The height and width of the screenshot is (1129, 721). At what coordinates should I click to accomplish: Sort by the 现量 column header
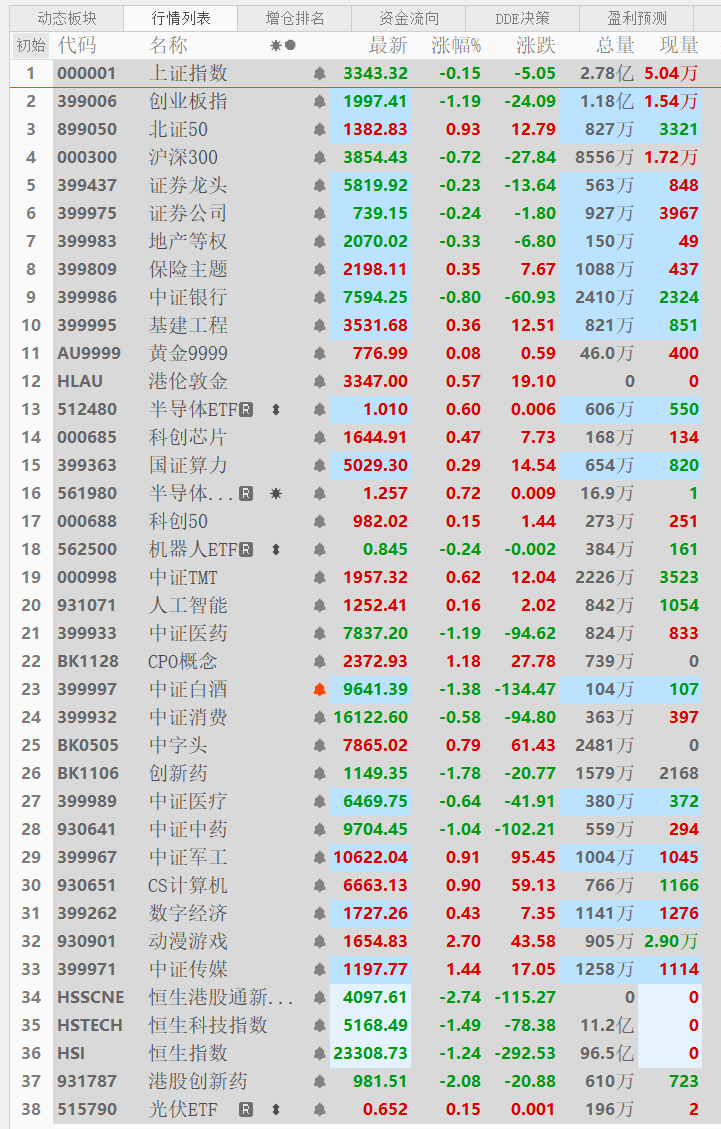point(679,46)
